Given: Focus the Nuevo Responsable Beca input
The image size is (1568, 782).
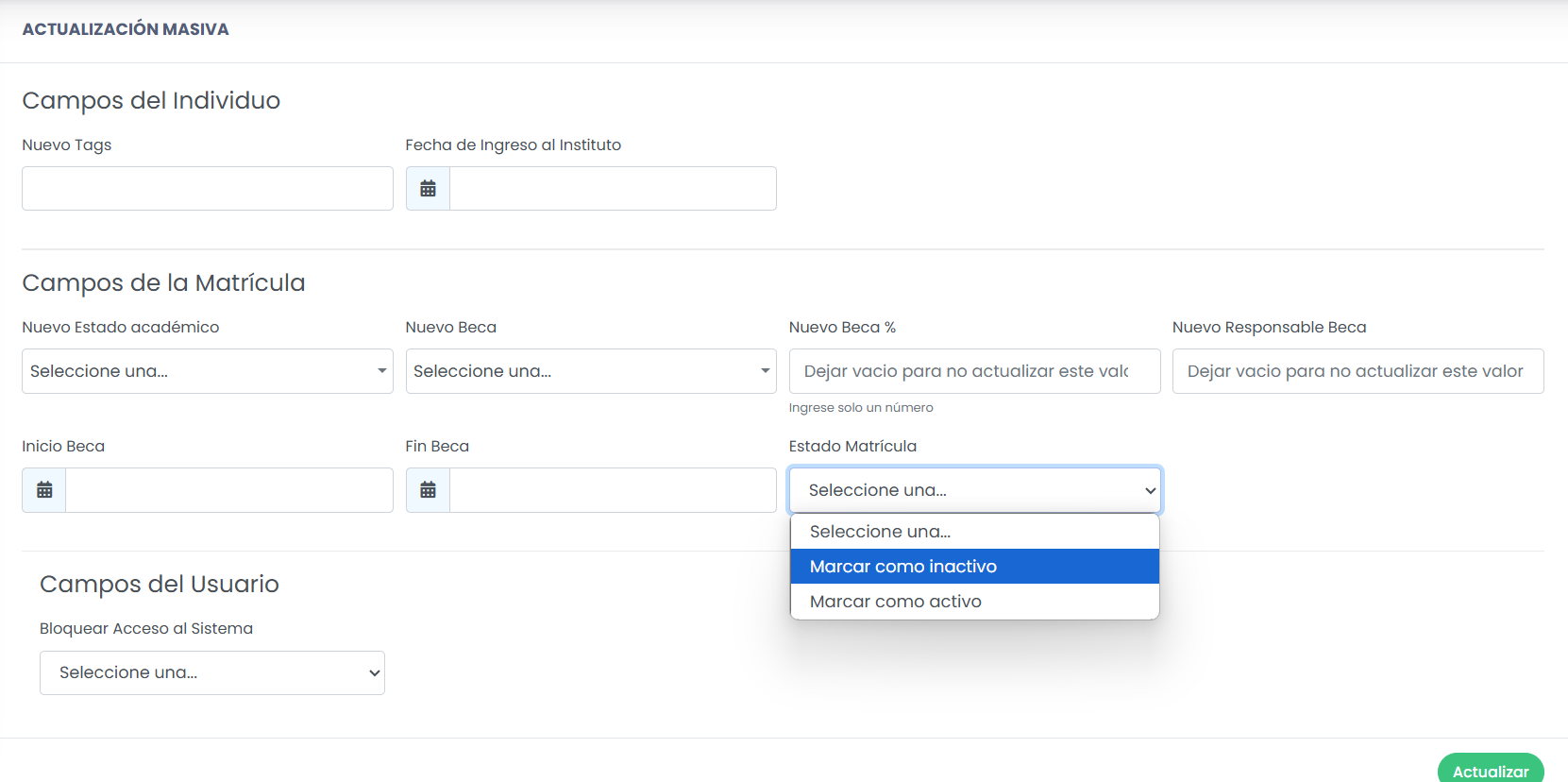Looking at the screenshot, I should pos(1357,371).
